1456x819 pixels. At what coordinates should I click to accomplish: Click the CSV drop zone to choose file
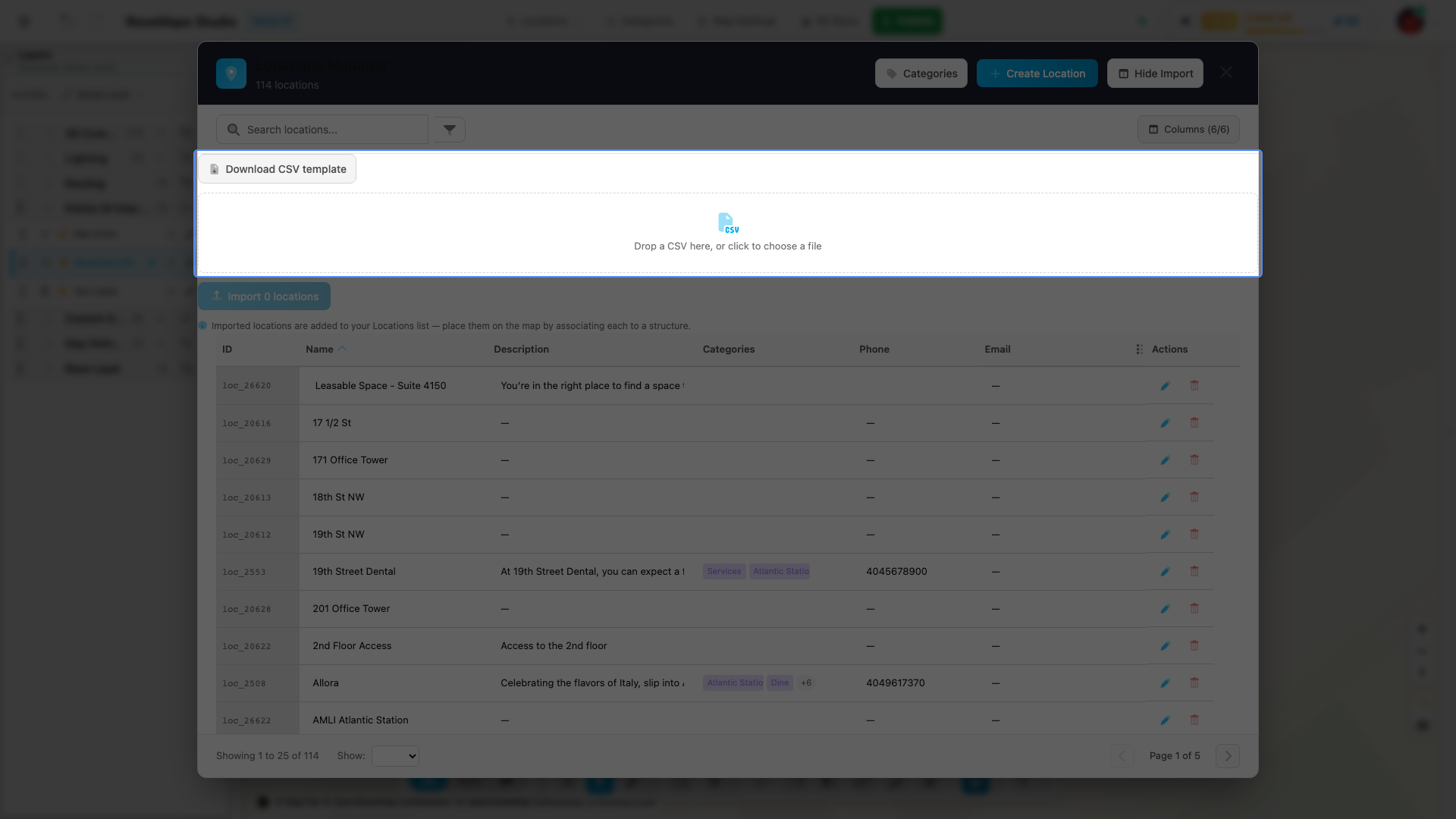[728, 233]
